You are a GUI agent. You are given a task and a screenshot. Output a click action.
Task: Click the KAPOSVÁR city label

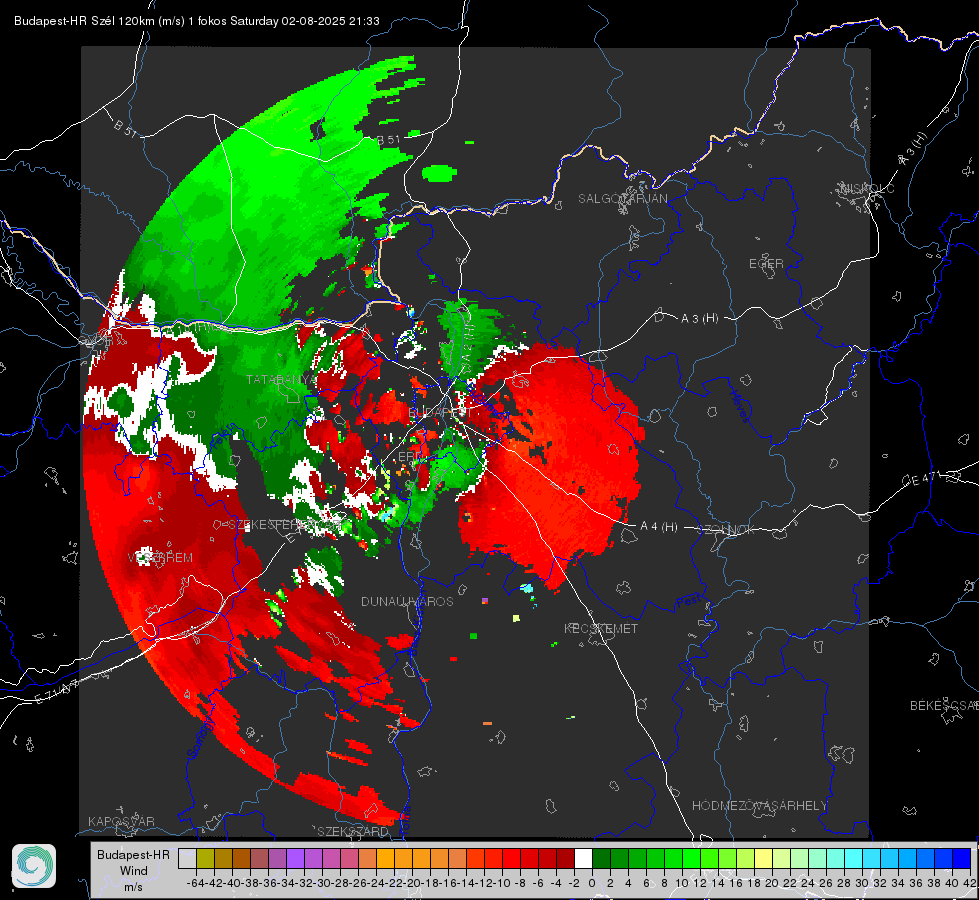coord(121,821)
